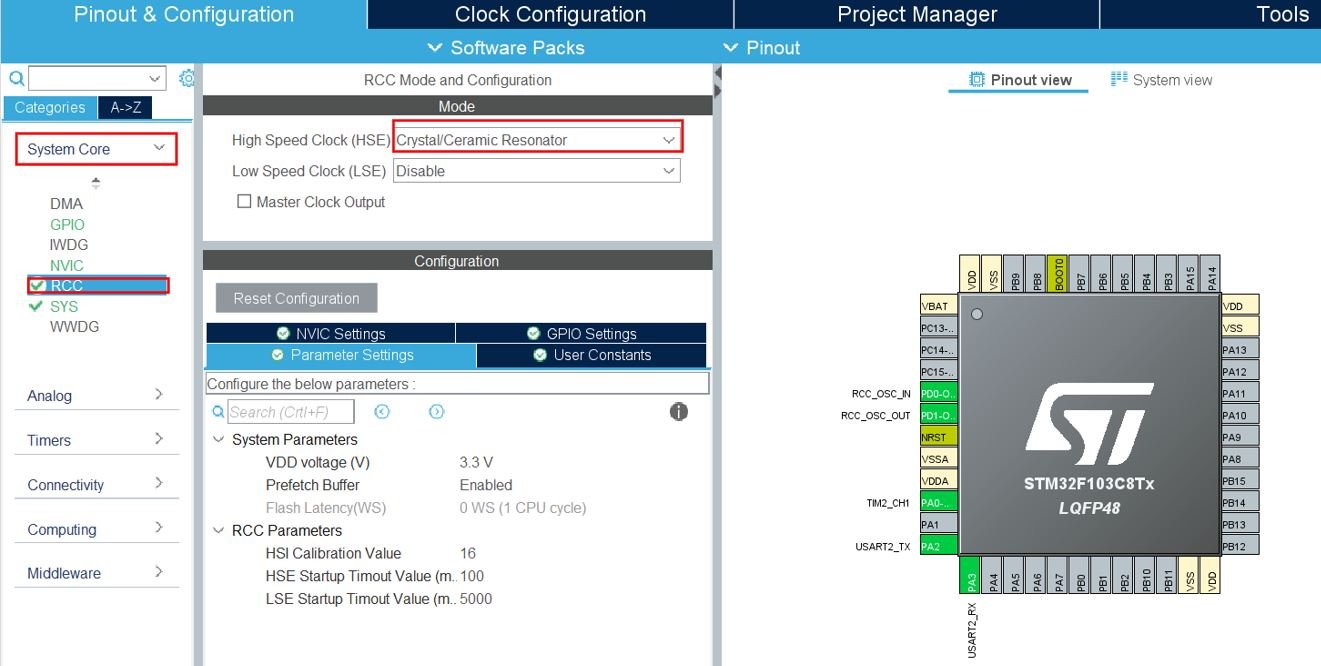Switch to System view
Screen dimensions: 1321x666
(x=1161, y=80)
